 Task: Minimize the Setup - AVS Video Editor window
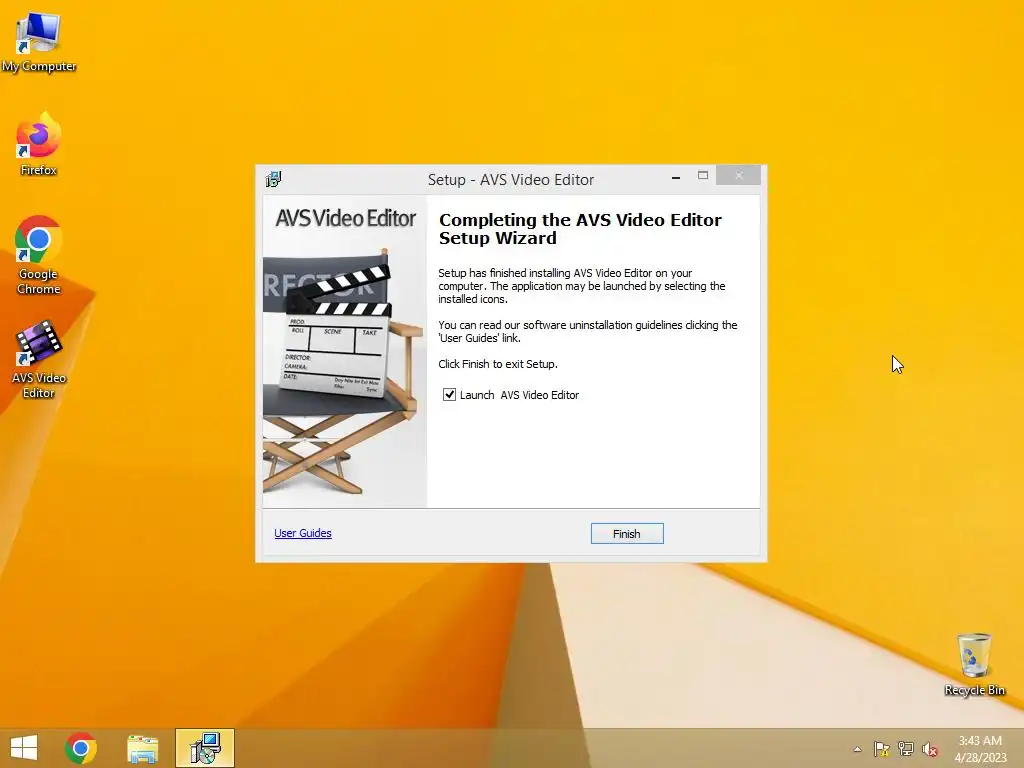point(676,177)
